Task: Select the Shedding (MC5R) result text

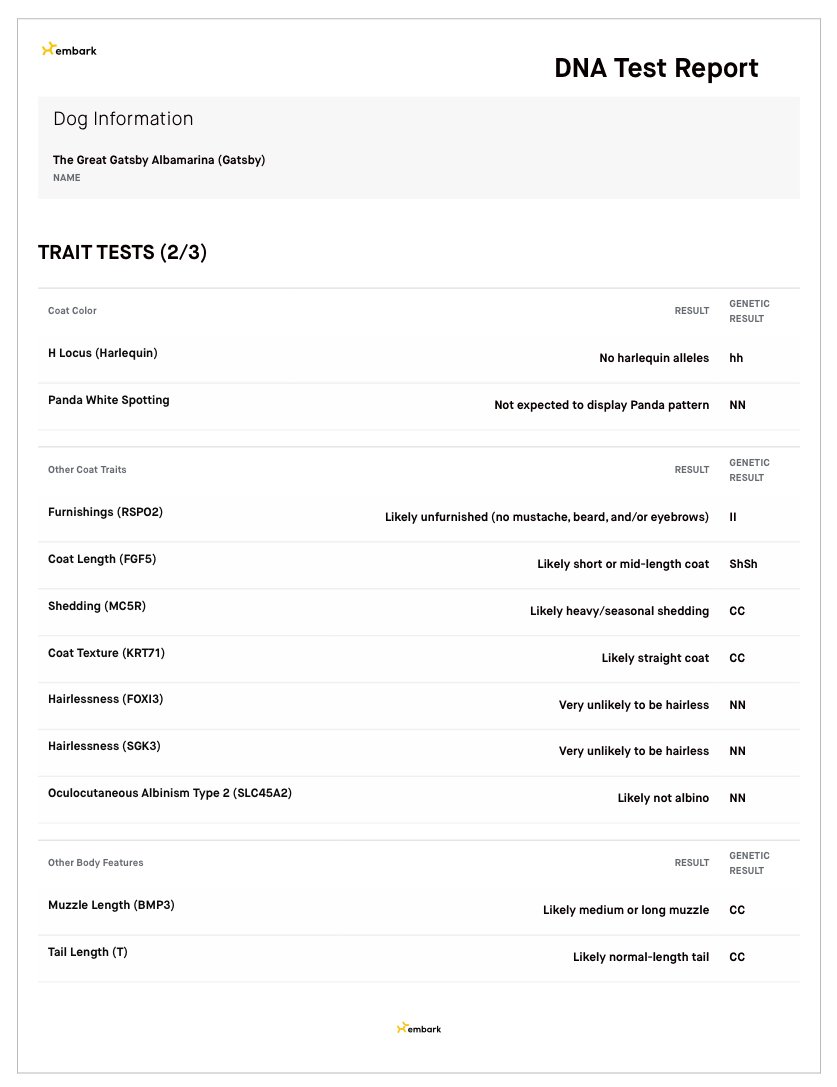Action: [619, 611]
